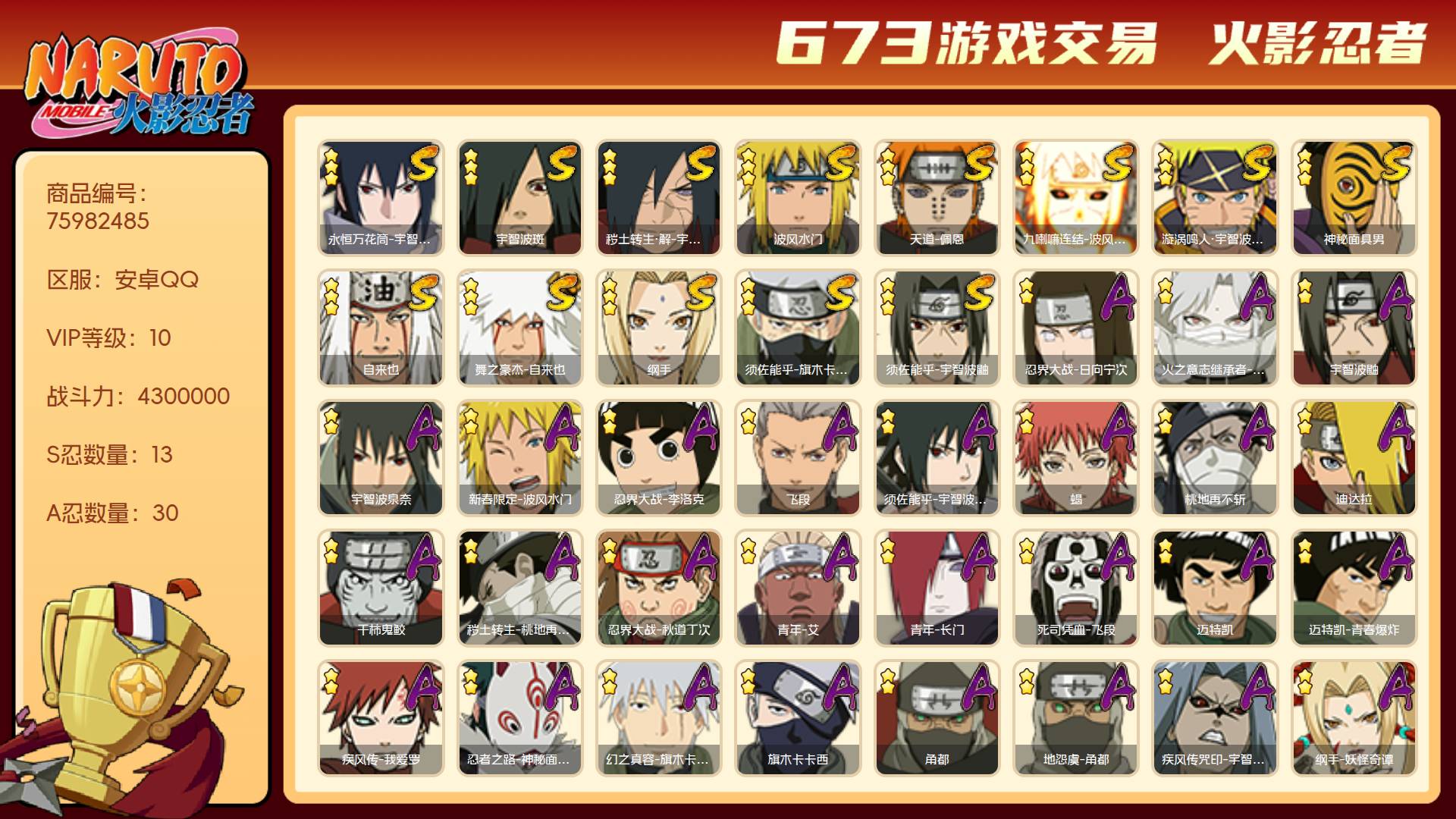Image resolution: width=1456 pixels, height=819 pixels.
Task: Select the 波风水门 S-rank ninja card
Action: coord(798,198)
